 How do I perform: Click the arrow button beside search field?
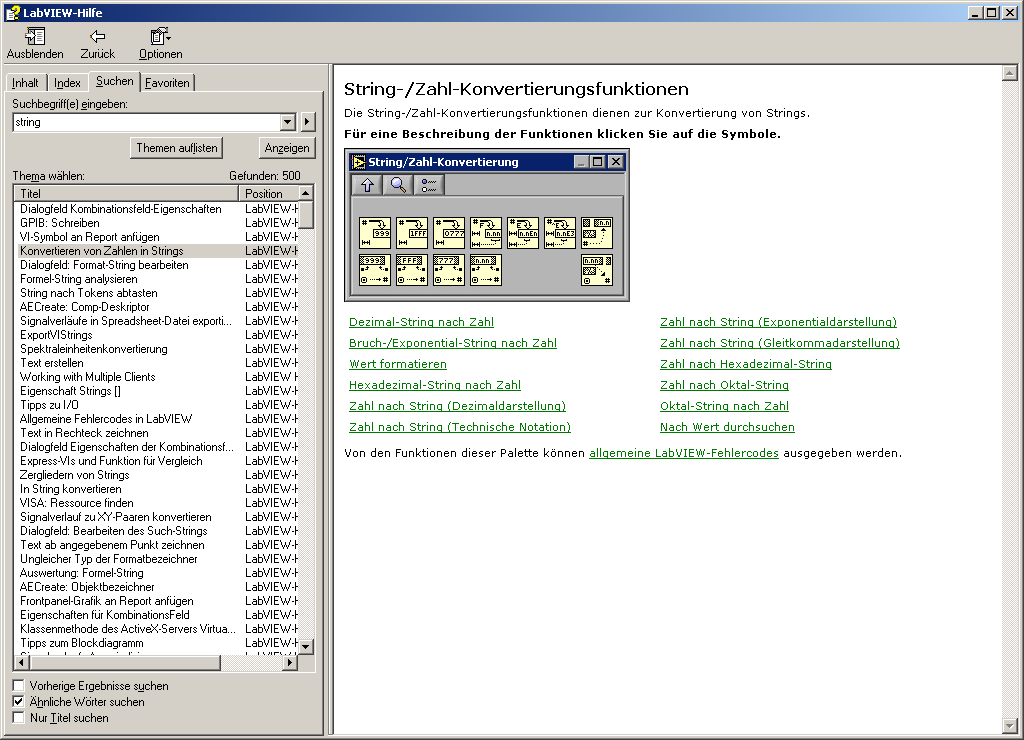(308, 122)
